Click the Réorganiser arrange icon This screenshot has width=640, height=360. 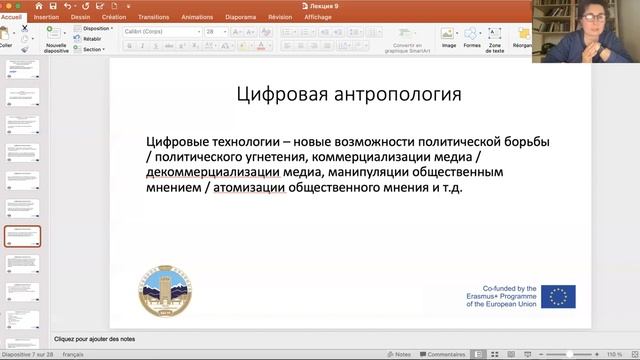(x=523, y=37)
